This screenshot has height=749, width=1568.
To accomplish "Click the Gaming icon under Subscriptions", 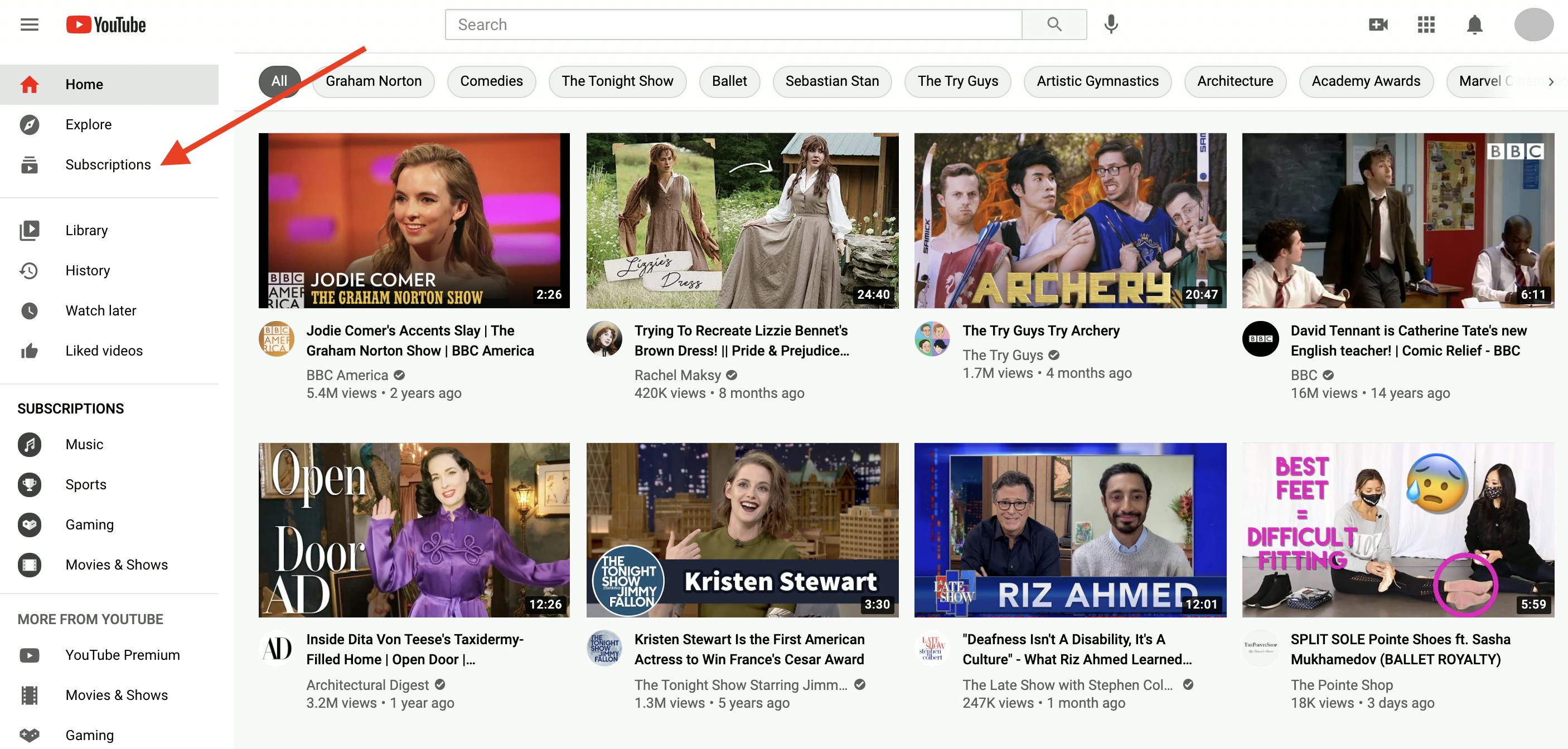I will 29,524.
